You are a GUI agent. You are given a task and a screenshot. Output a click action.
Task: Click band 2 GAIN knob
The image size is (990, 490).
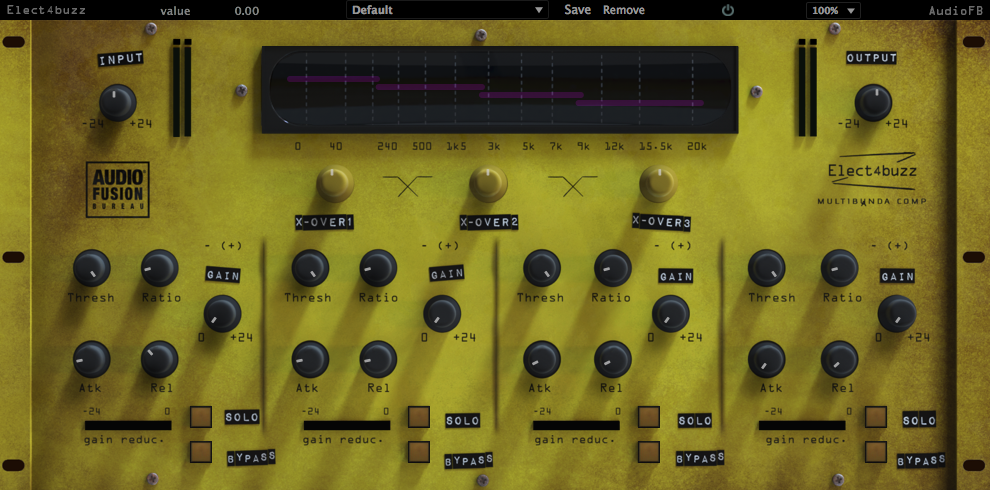coord(442,313)
